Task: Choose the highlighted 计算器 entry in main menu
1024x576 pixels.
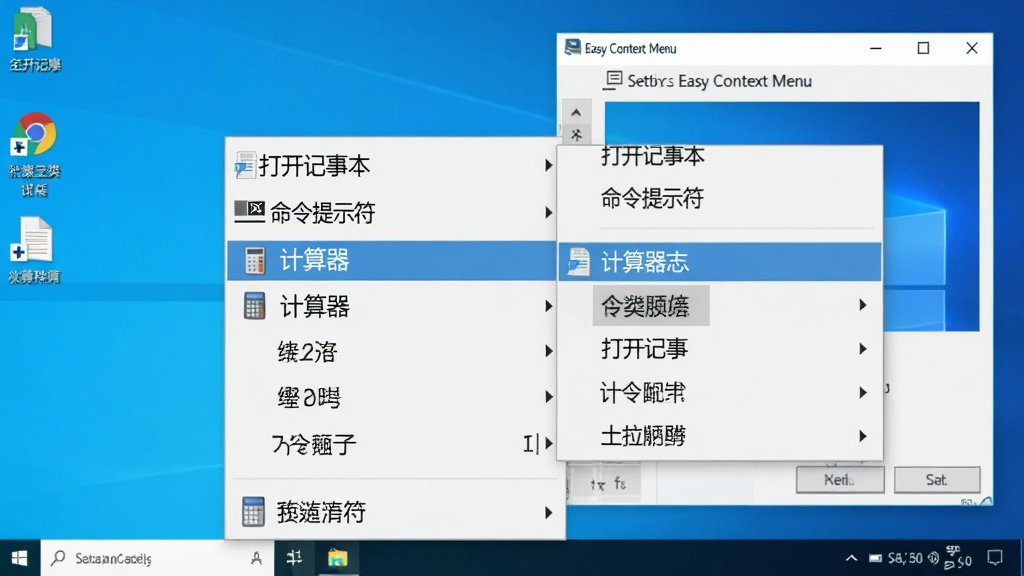Action: (x=392, y=261)
